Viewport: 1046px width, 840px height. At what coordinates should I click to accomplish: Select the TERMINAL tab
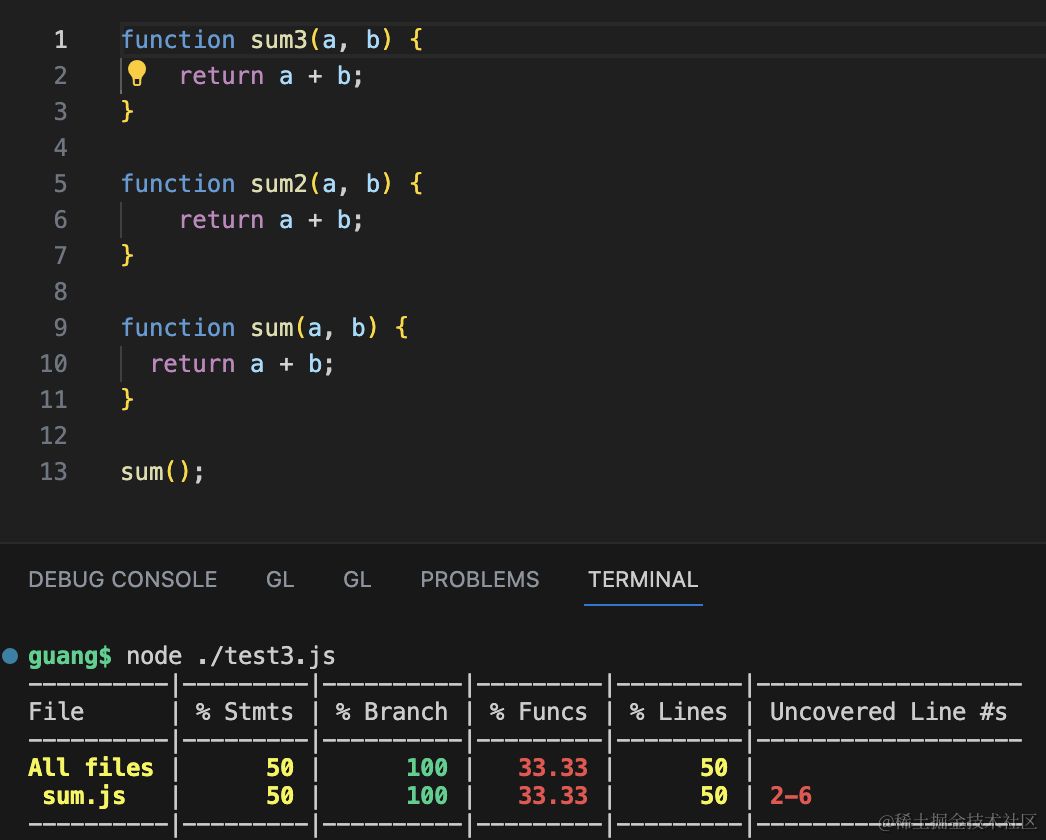(x=643, y=580)
